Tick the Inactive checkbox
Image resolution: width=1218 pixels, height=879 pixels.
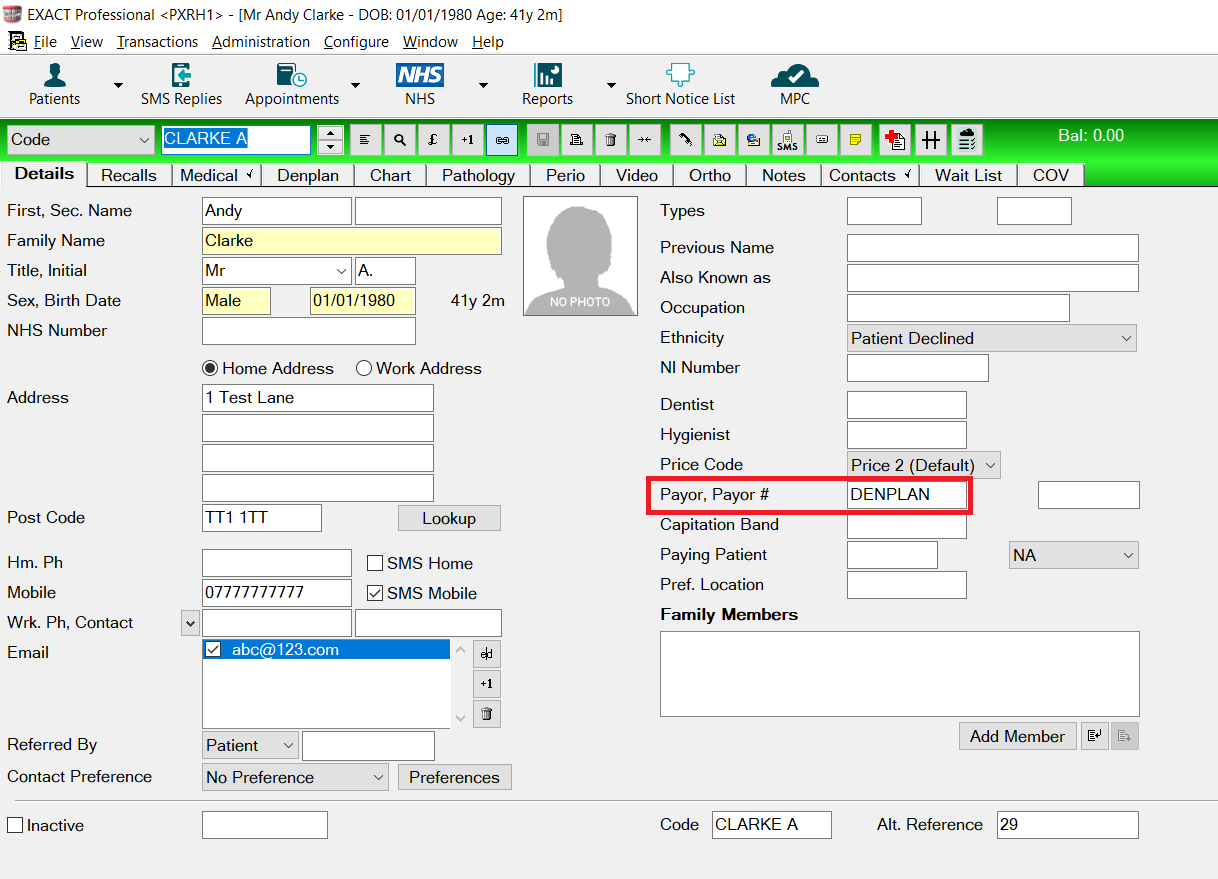pos(15,824)
